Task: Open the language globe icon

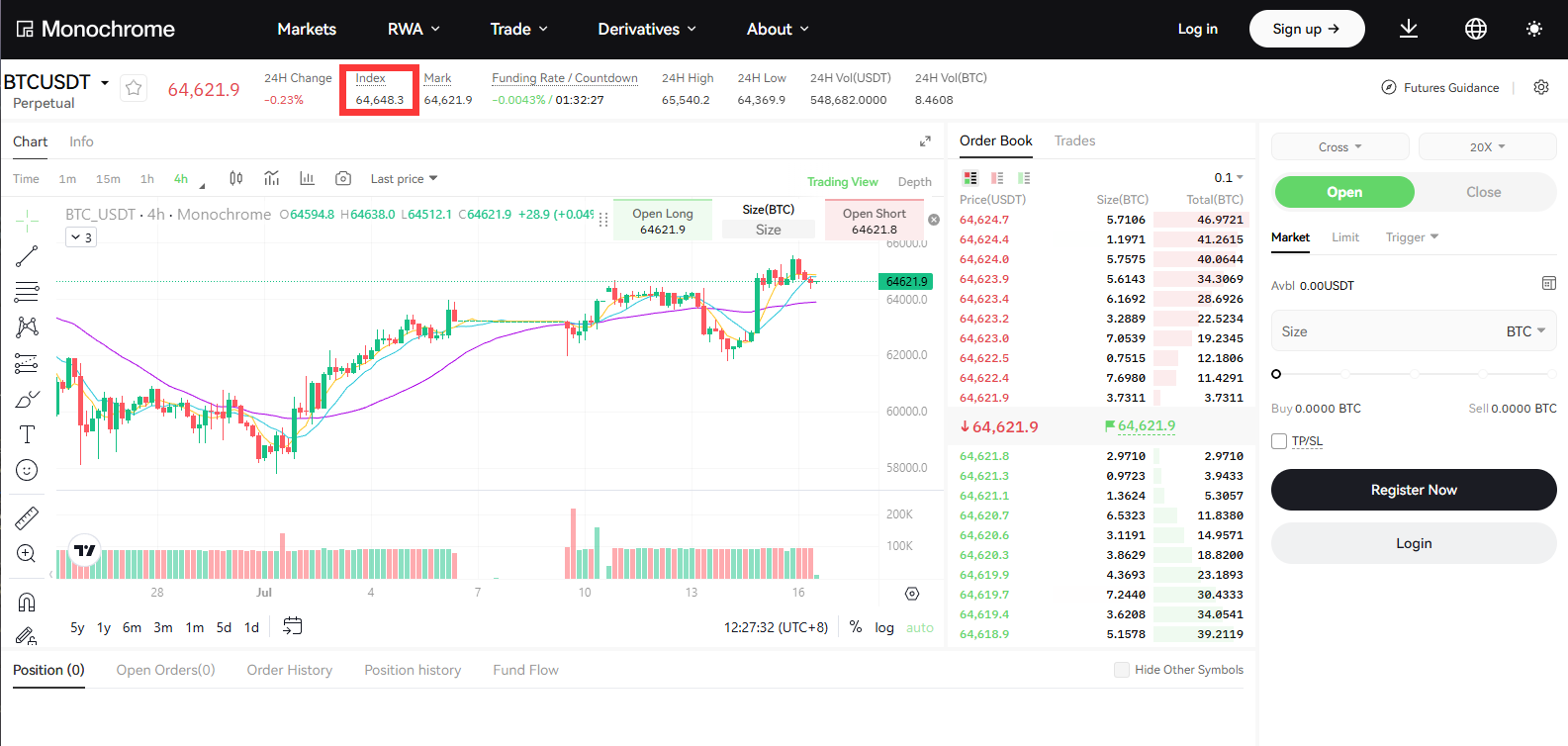Action: tap(1476, 29)
